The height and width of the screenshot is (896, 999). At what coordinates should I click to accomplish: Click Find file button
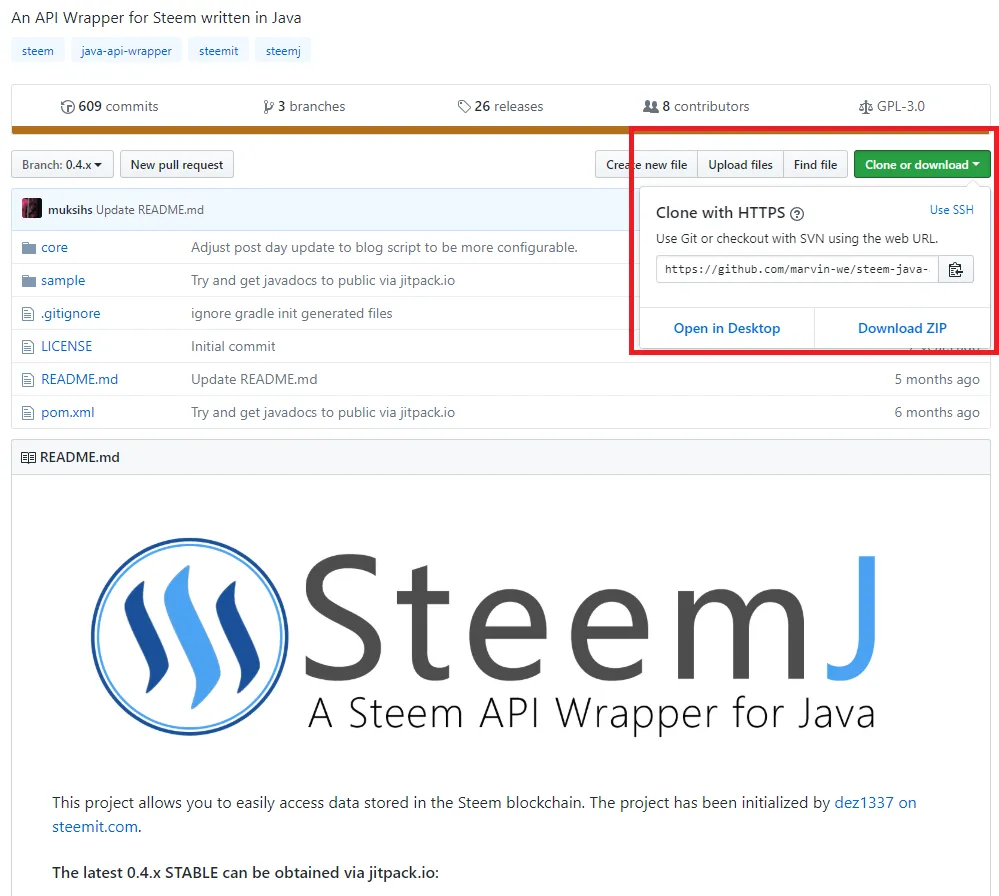click(815, 164)
